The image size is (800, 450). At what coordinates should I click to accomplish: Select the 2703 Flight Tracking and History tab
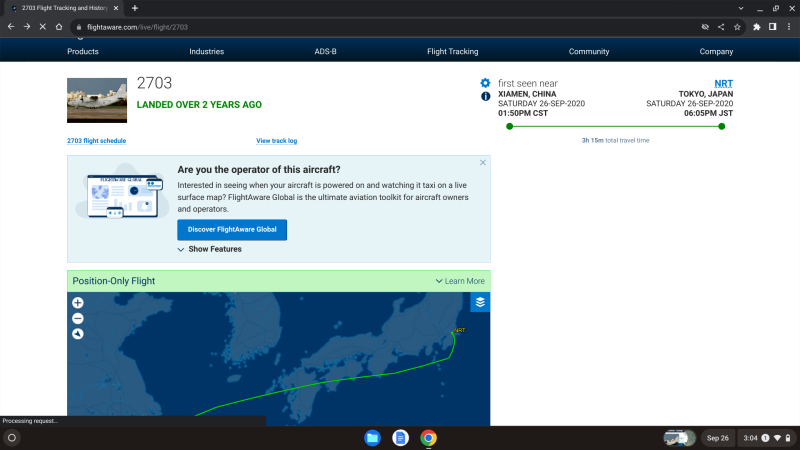[x=64, y=8]
